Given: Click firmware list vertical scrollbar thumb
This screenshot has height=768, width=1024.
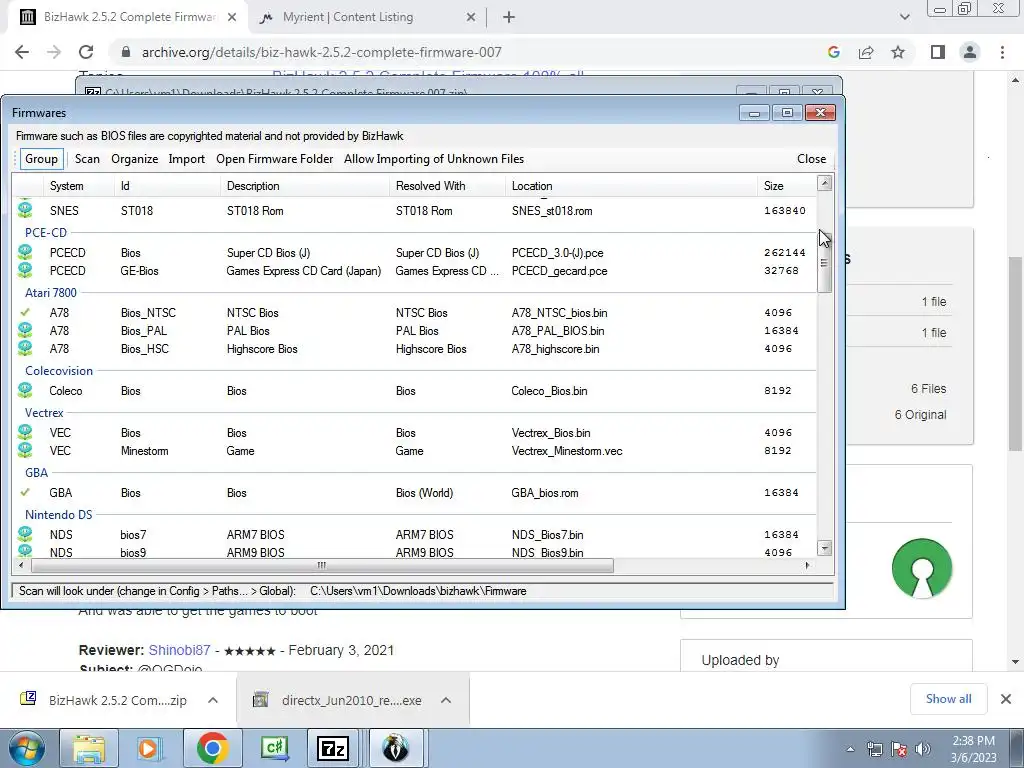Looking at the screenshot, I should click(x=824, y=261).
